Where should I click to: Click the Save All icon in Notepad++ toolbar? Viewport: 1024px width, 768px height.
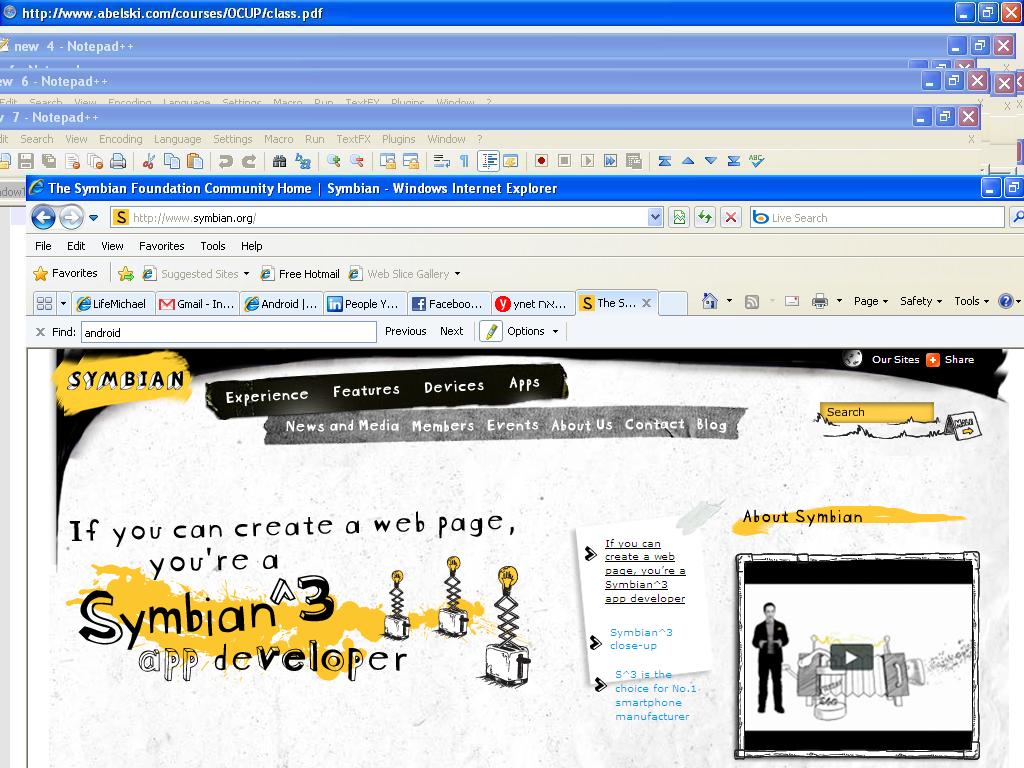tap(49, 161)
